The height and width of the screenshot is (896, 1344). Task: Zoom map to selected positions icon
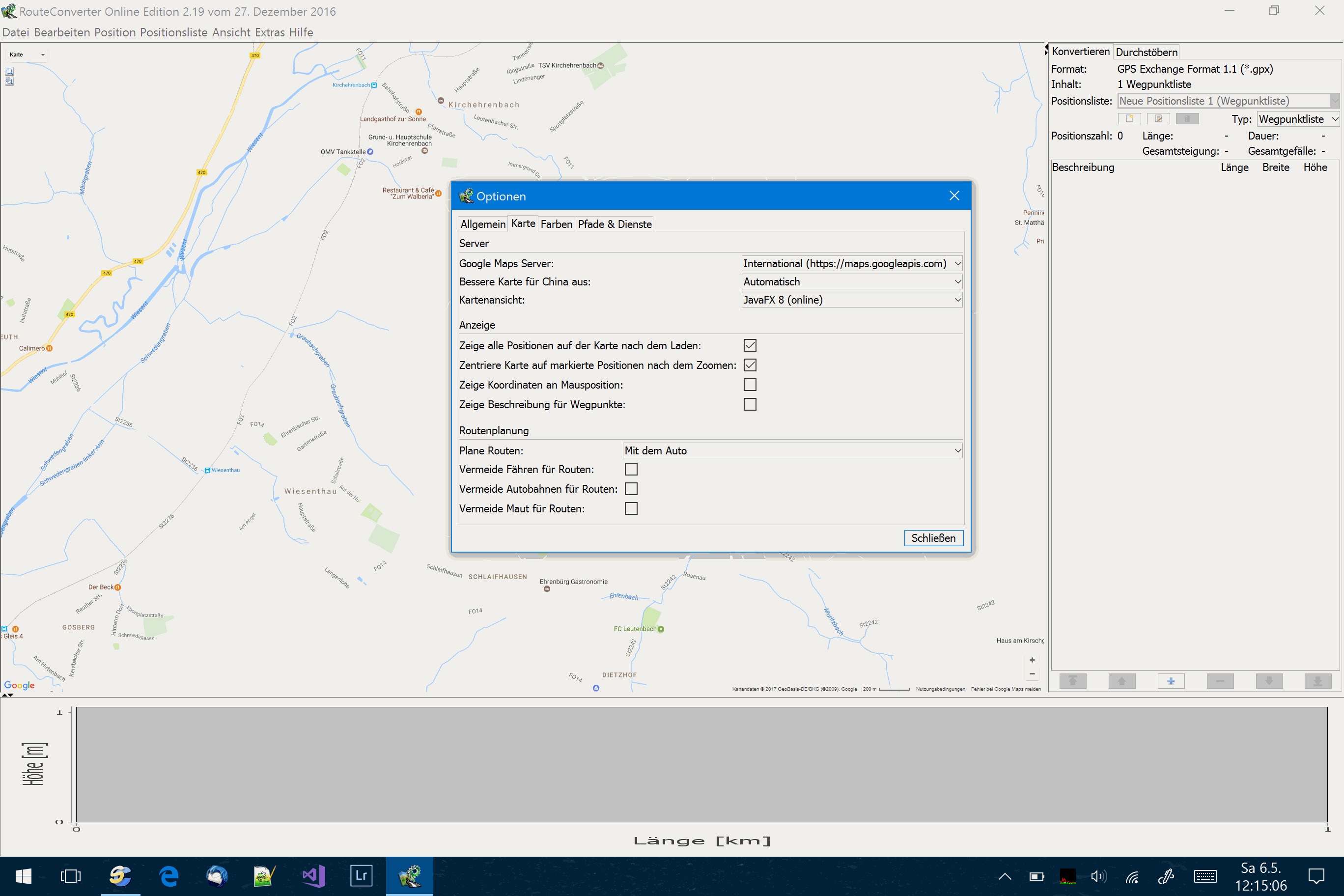pos(9,71)
